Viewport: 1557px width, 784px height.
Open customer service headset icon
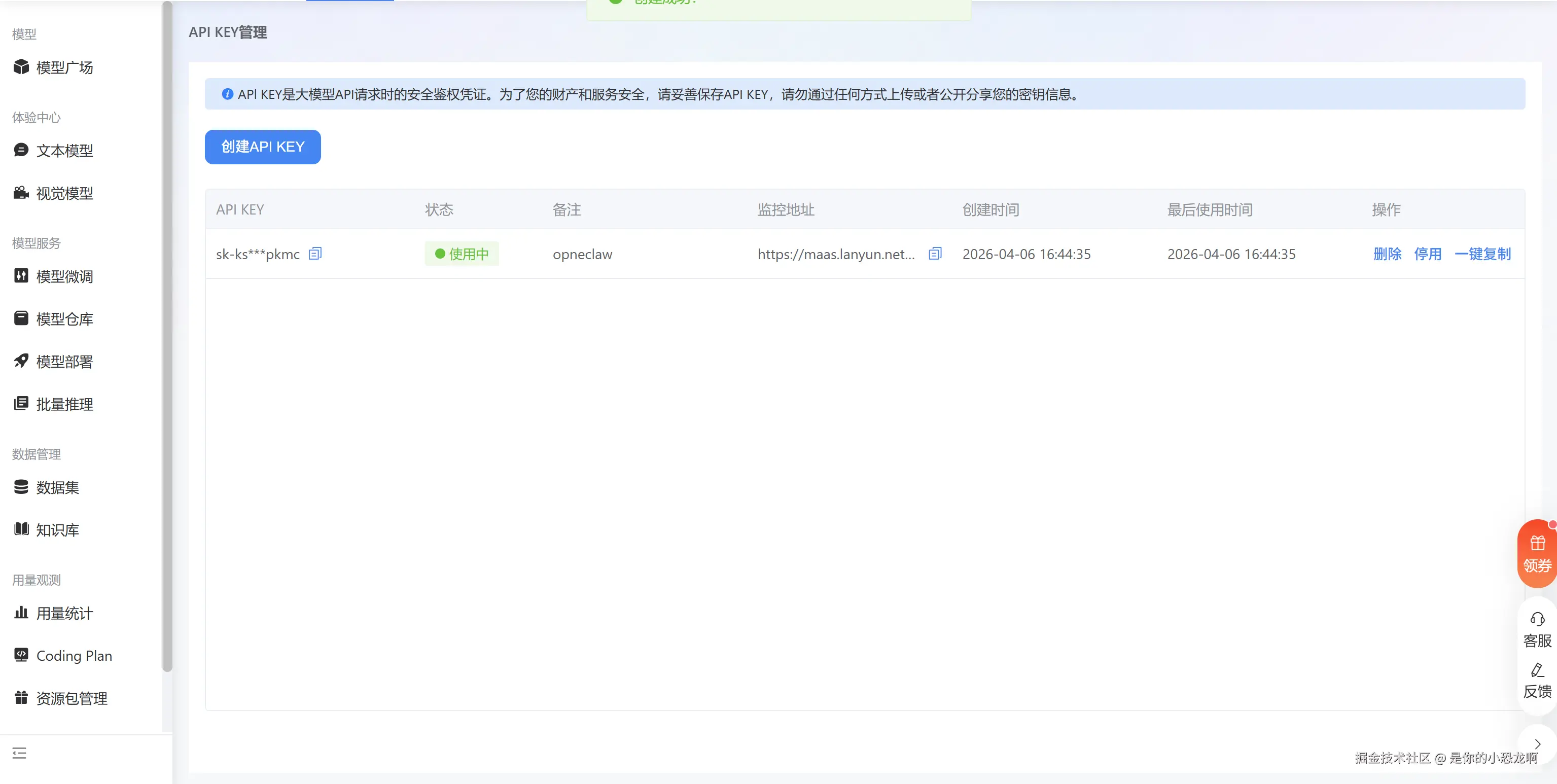1537,620
